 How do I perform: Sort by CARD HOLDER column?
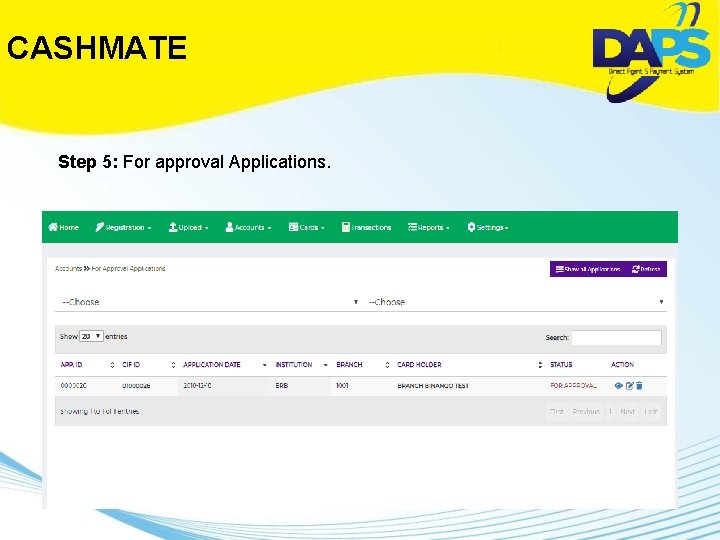(469, 365)
